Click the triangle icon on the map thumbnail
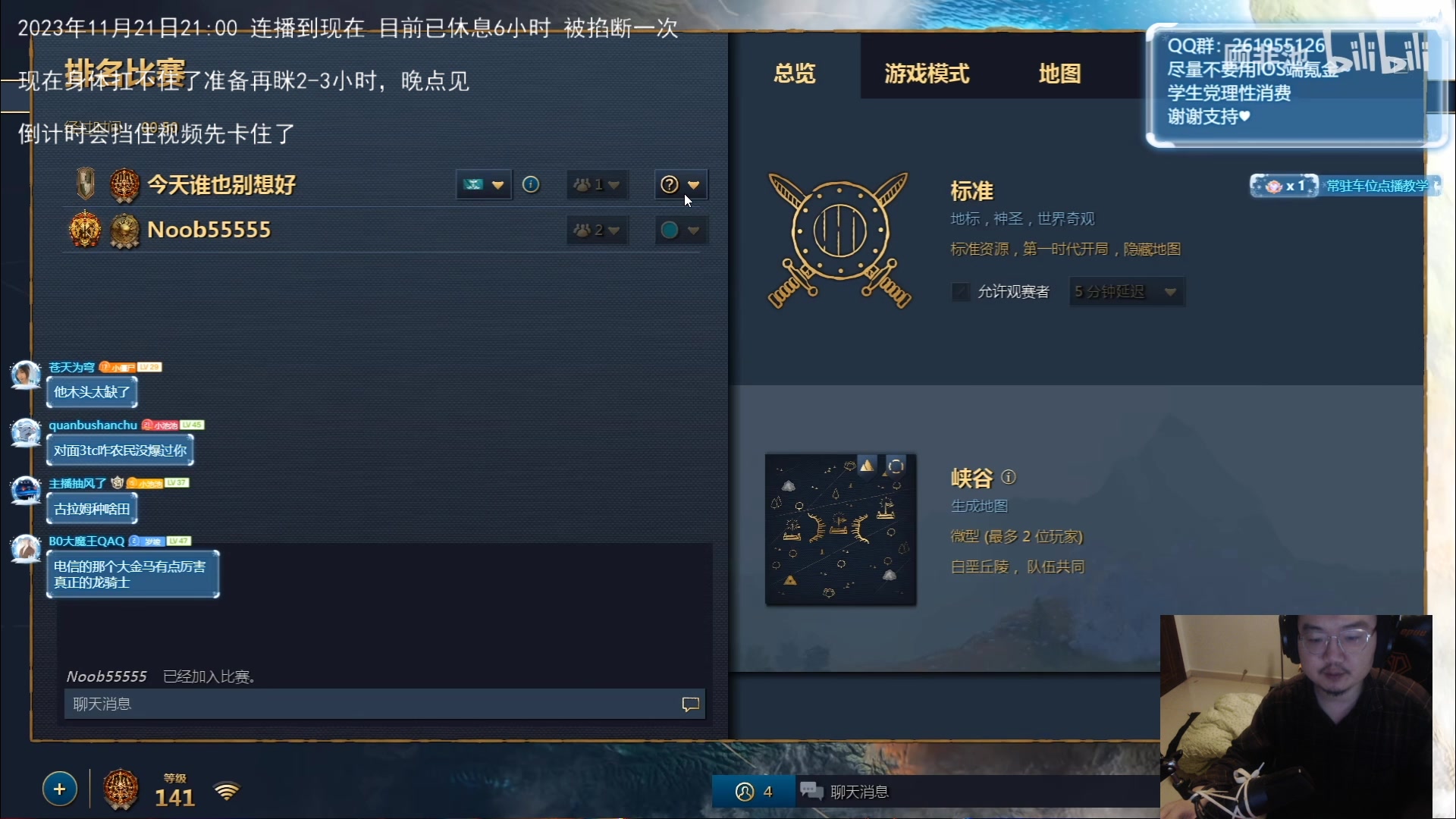Screen dimensions: 1456x819 (867, 466)
